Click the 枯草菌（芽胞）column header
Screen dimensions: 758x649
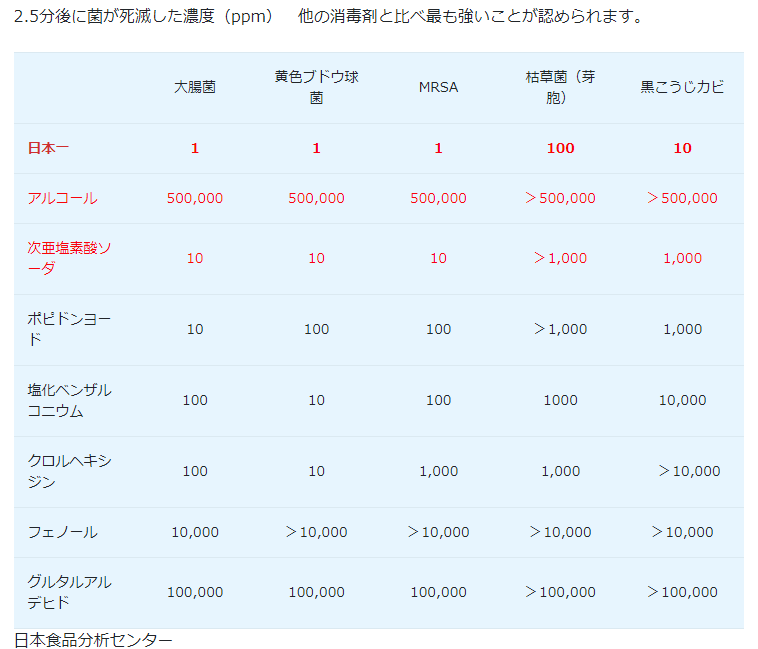(560, 87)
